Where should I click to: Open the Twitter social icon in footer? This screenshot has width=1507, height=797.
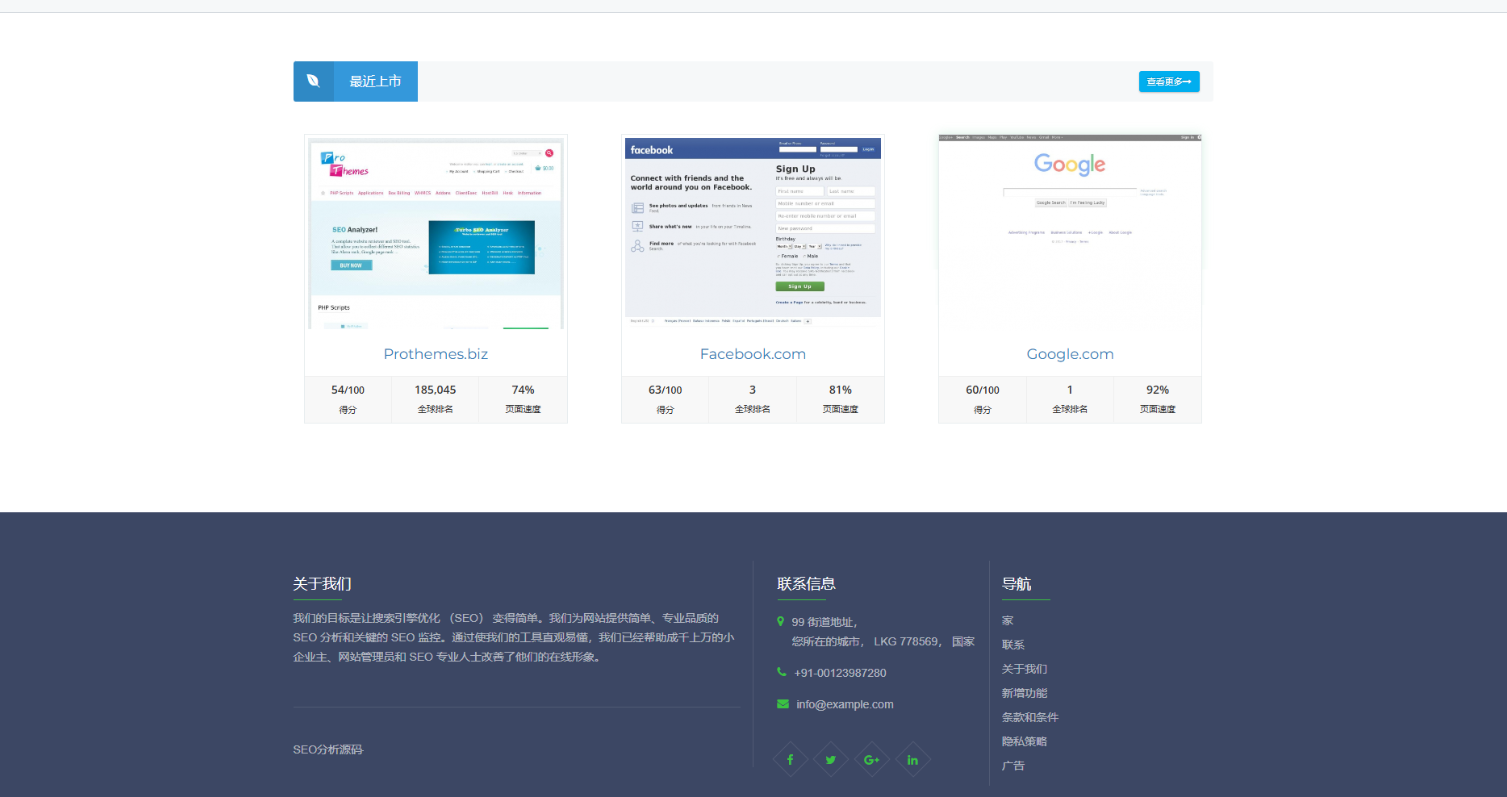coord(830,760)
